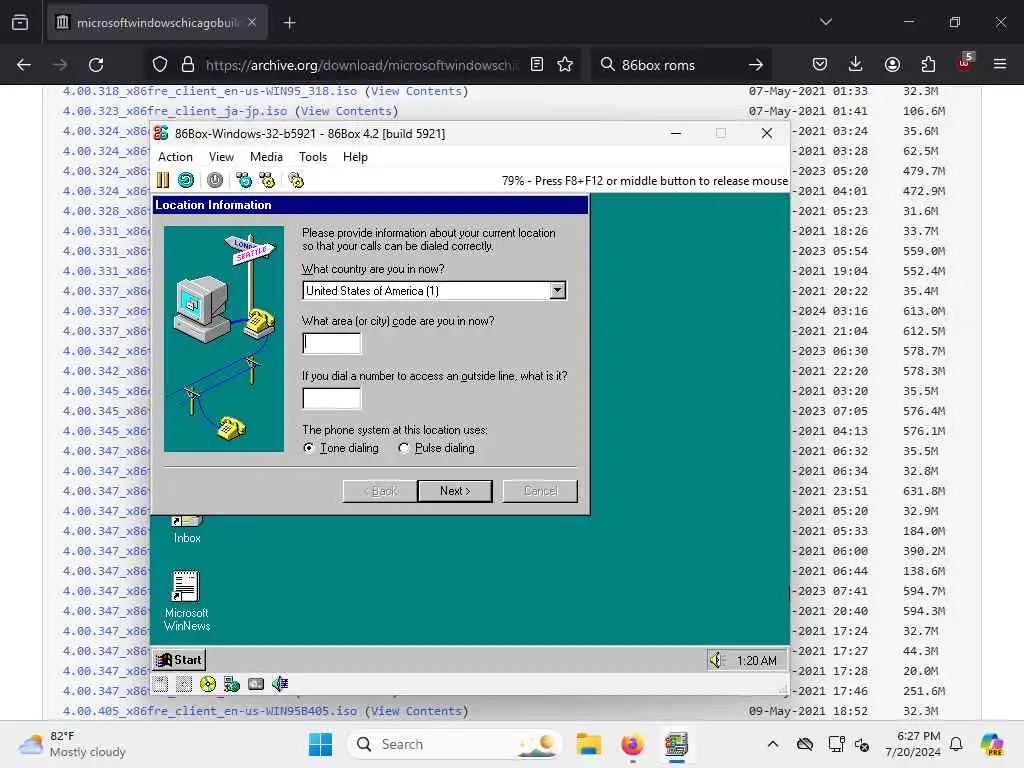Image resolution: width=1024 pixels, height=768 pixels.
Task: Open Windows 11 Start menu
Action: [320, 744]
